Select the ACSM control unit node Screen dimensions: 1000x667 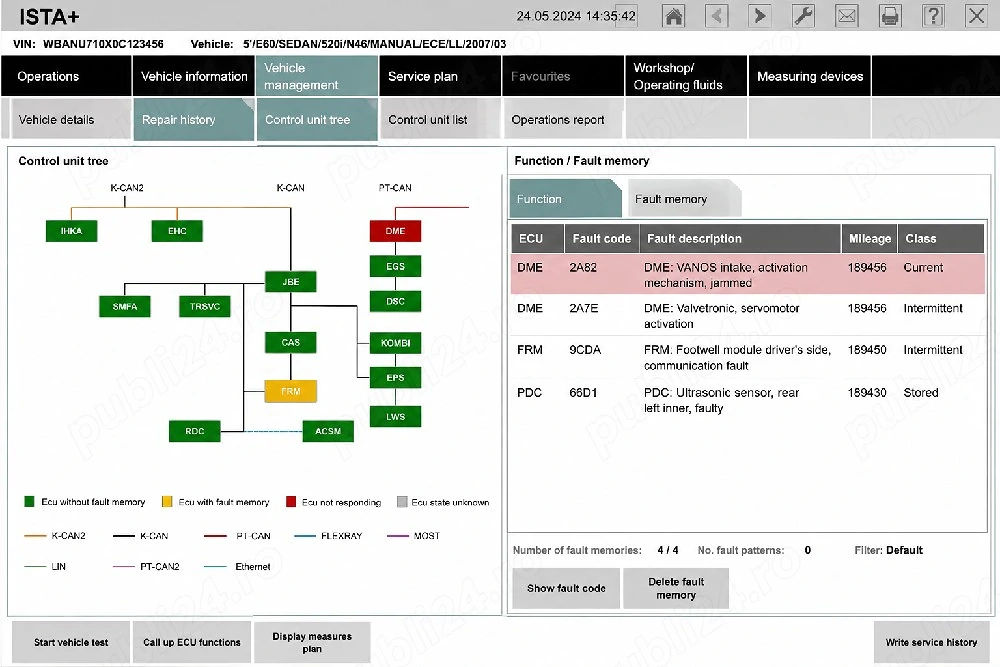pos(328,431)
